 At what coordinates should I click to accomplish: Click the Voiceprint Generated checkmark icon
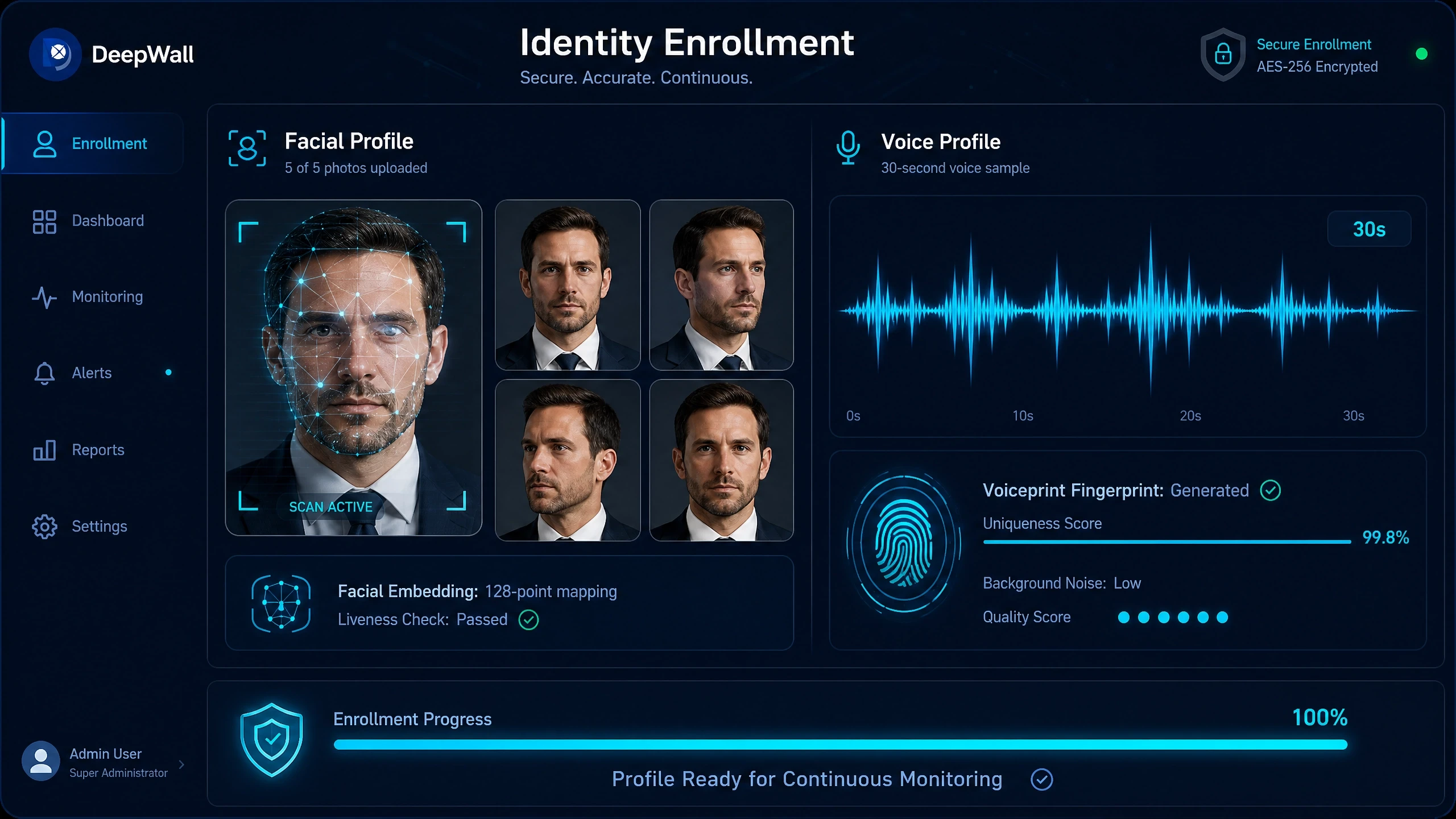tap(1270, 490)
